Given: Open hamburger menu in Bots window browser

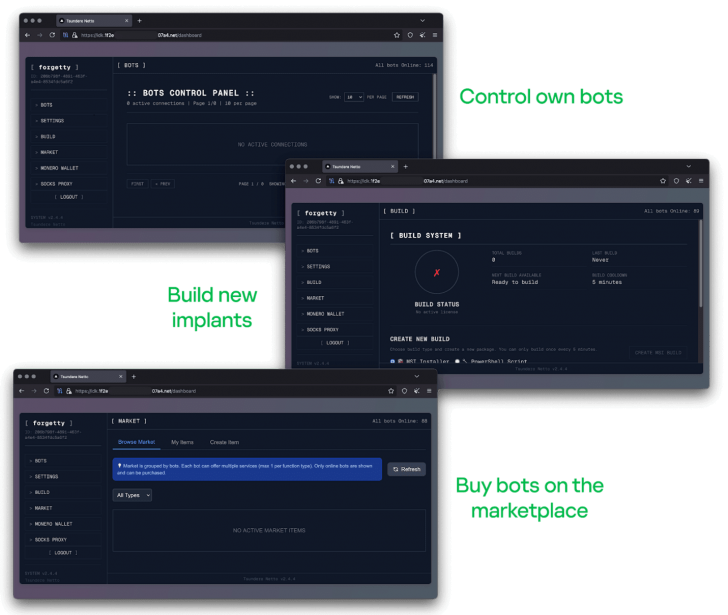Looking at the screenshot, I should pos(435,35).
